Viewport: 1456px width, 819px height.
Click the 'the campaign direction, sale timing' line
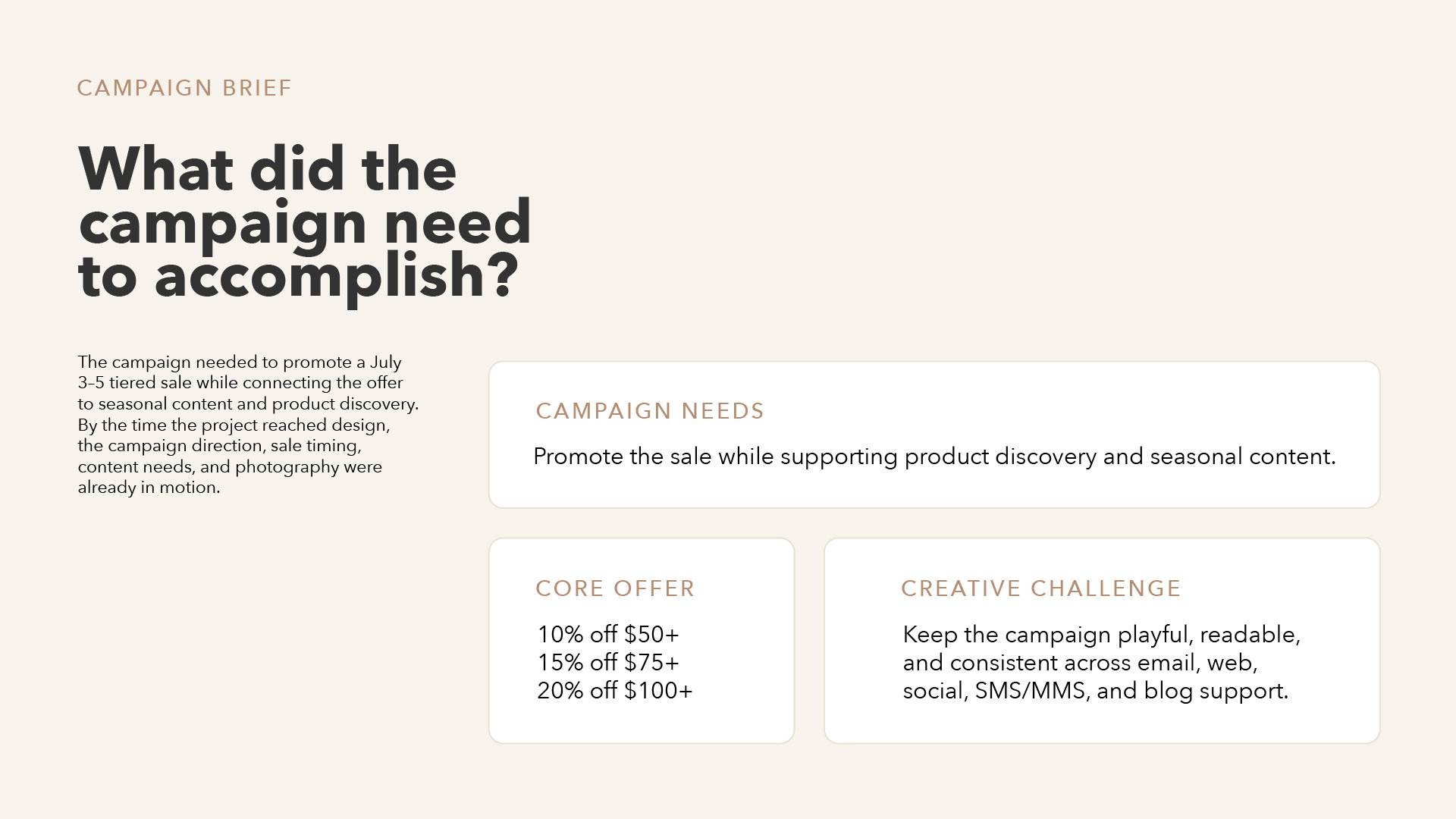coord(219,446)
